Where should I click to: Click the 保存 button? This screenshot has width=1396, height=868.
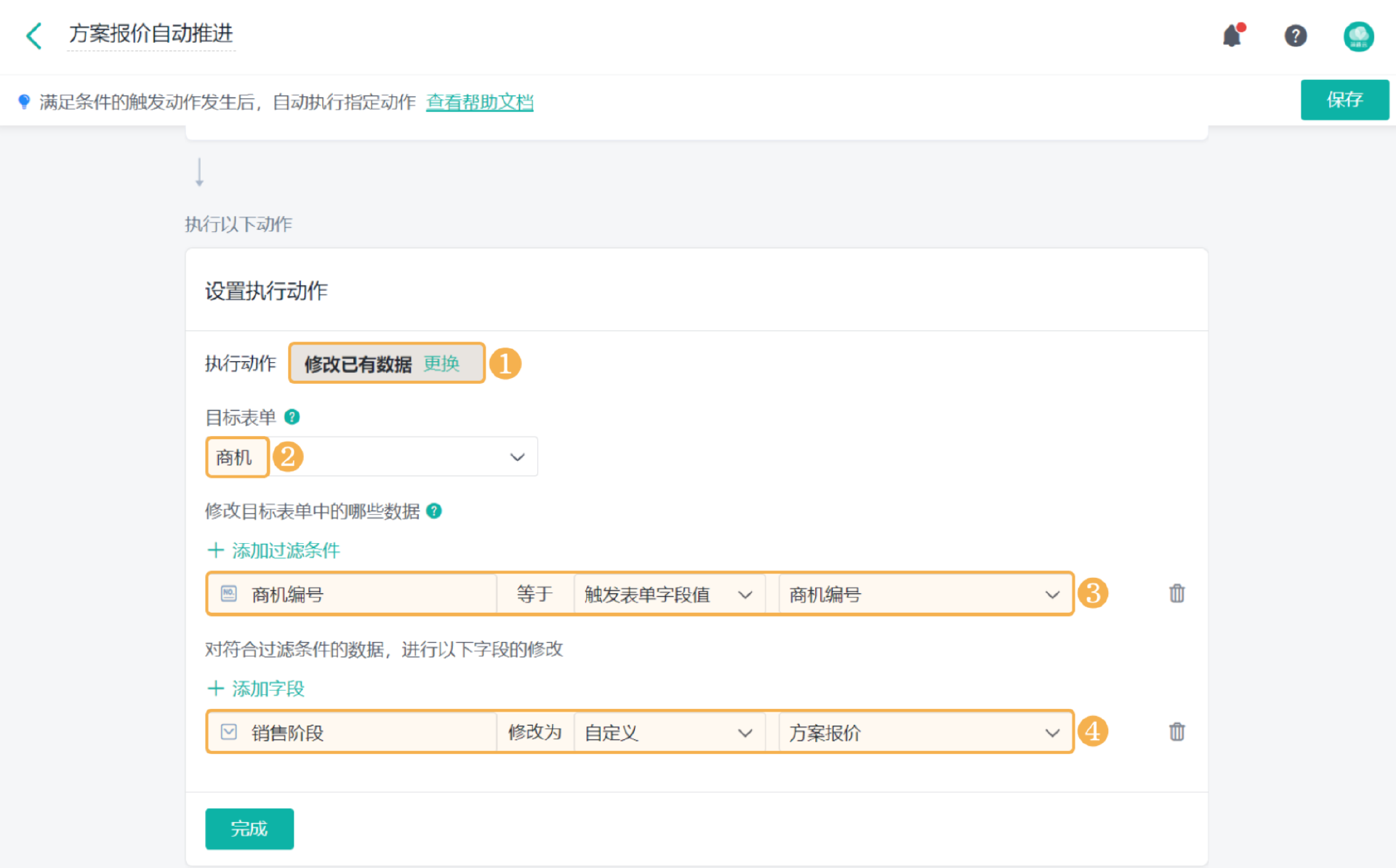[x=1344, y=100]
